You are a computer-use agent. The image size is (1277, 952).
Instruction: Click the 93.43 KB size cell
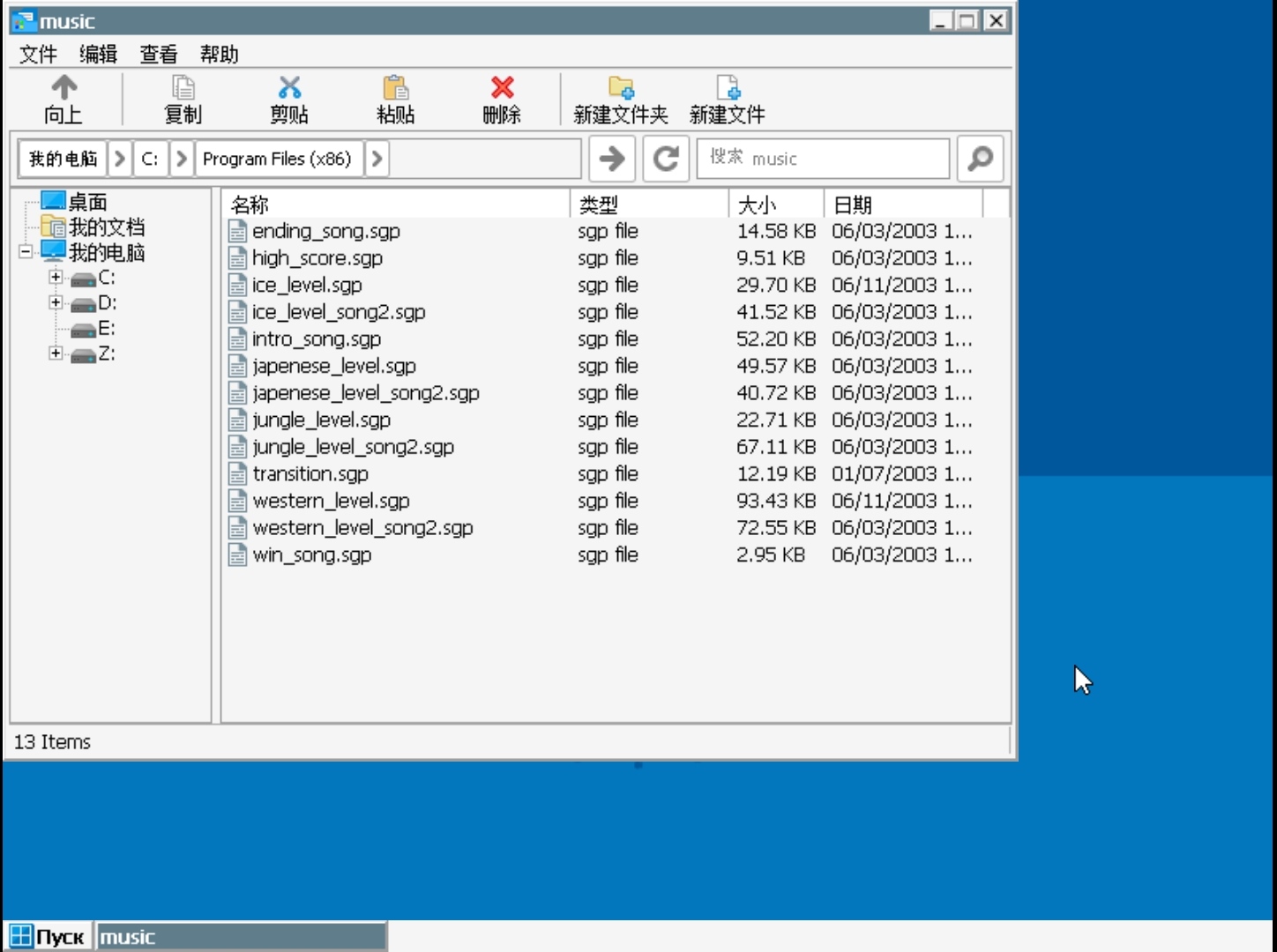tap(776, 501)
